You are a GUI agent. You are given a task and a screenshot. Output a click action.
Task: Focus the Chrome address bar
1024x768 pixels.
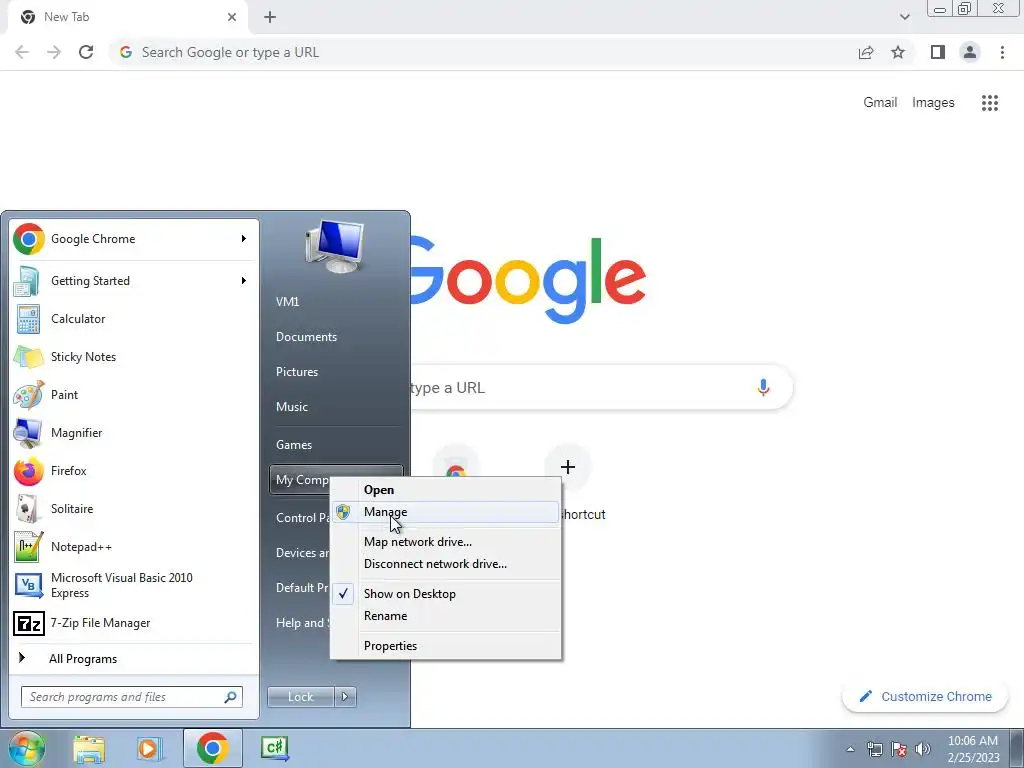pyautogui.click(x=483, y=52)
